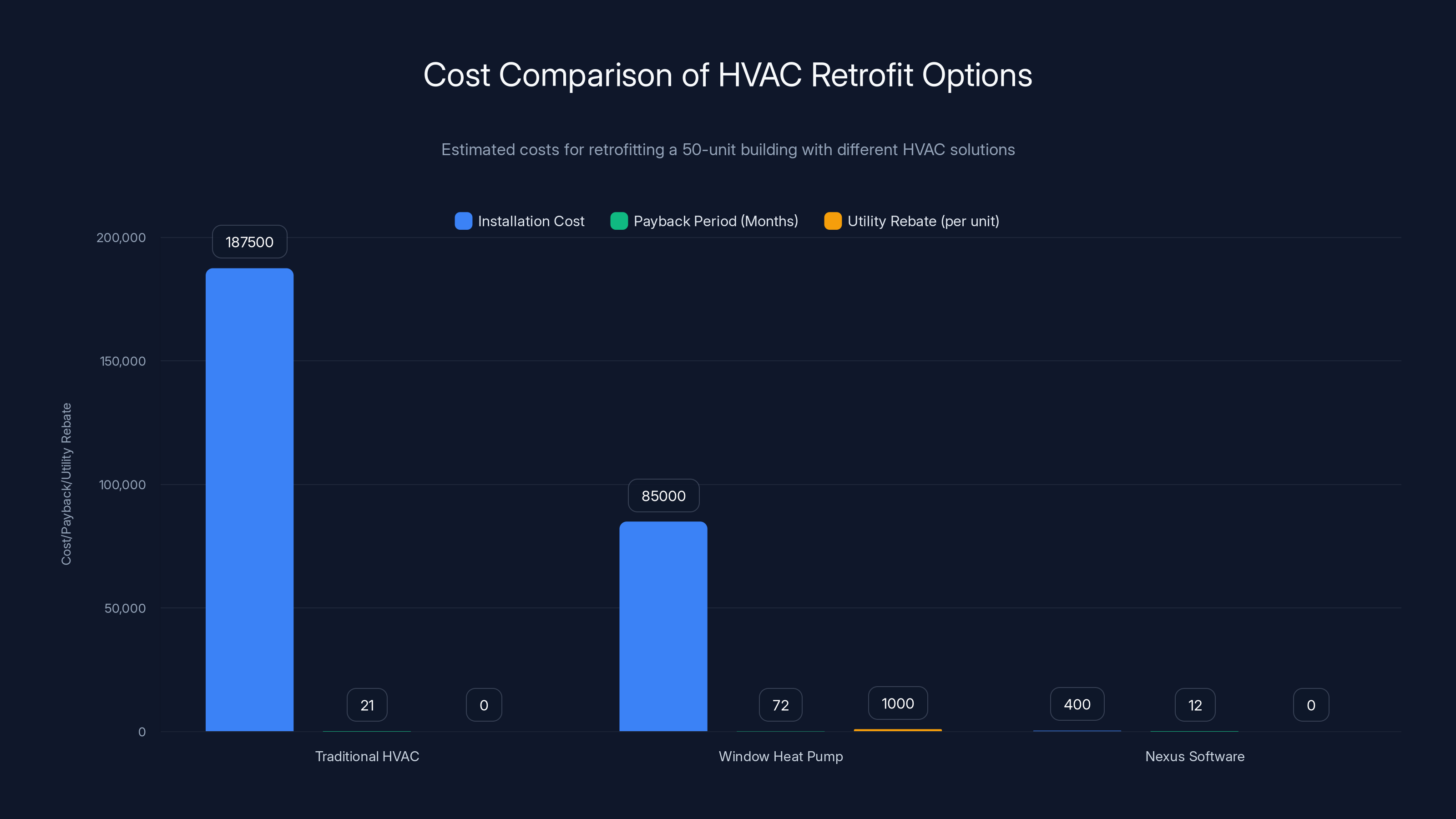Screen dimensions: 1456x819
Task: Click the green payback bar for Traditional HVAC
Action: point(367,730)
